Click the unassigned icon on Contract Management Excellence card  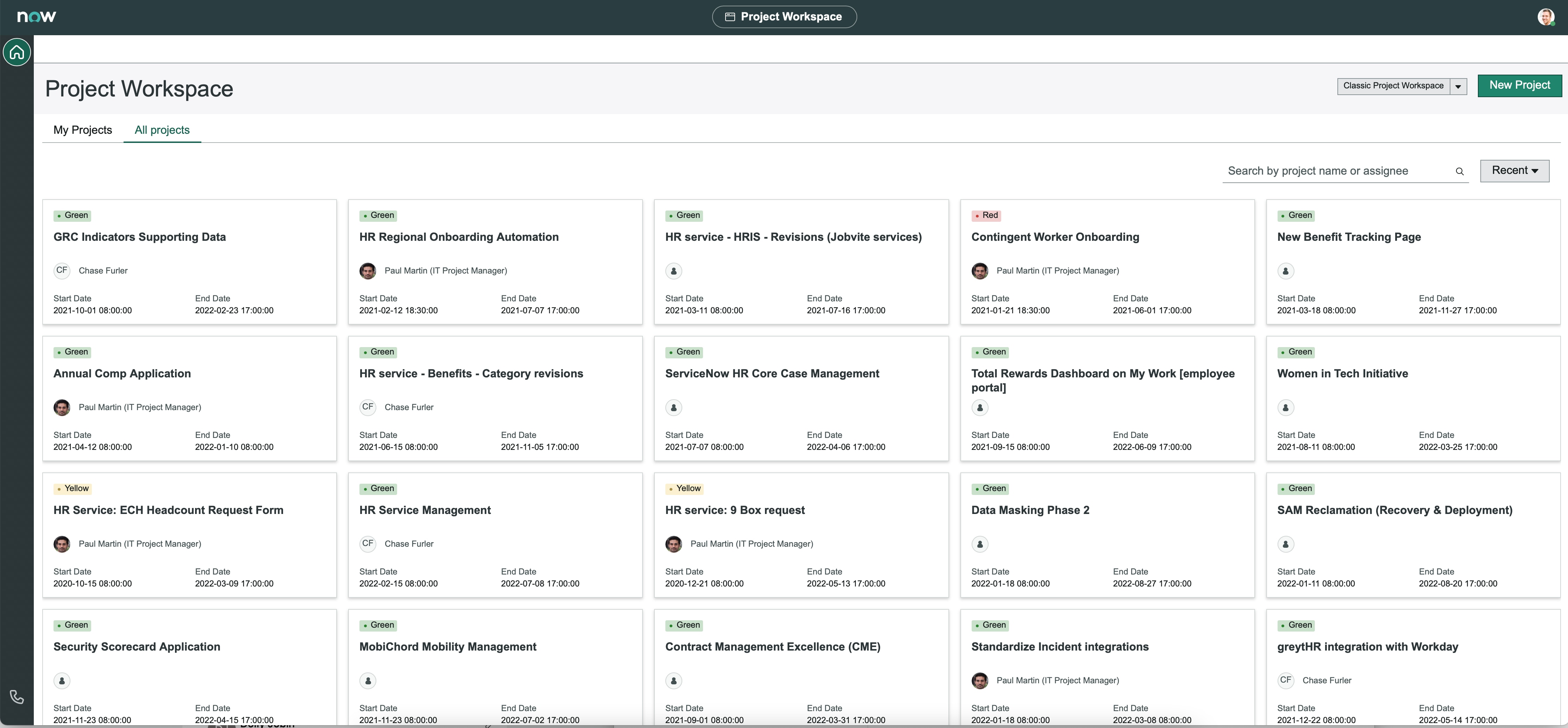(x=673, y=680)
